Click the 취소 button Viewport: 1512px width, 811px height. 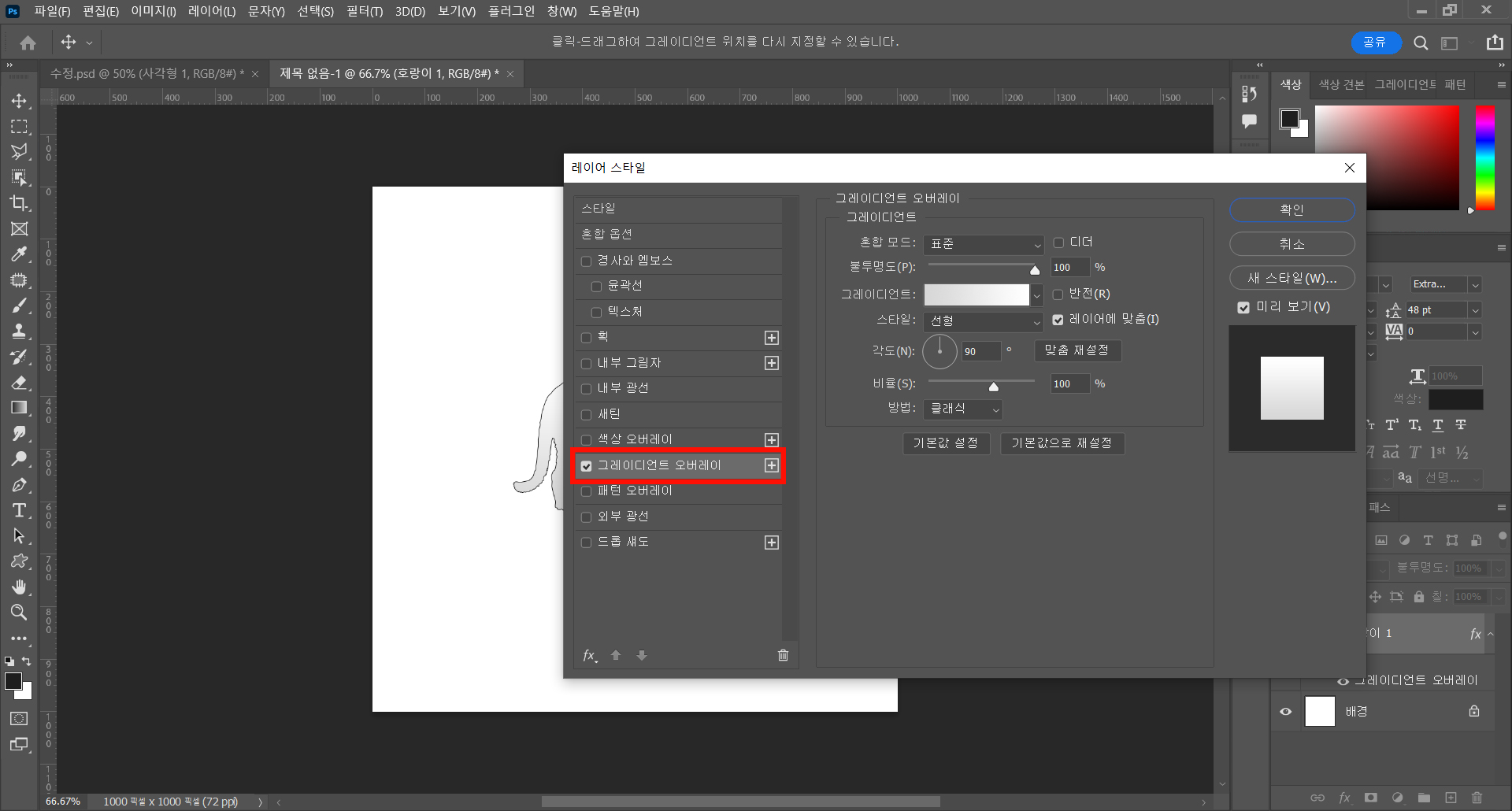coord(1292,244)
